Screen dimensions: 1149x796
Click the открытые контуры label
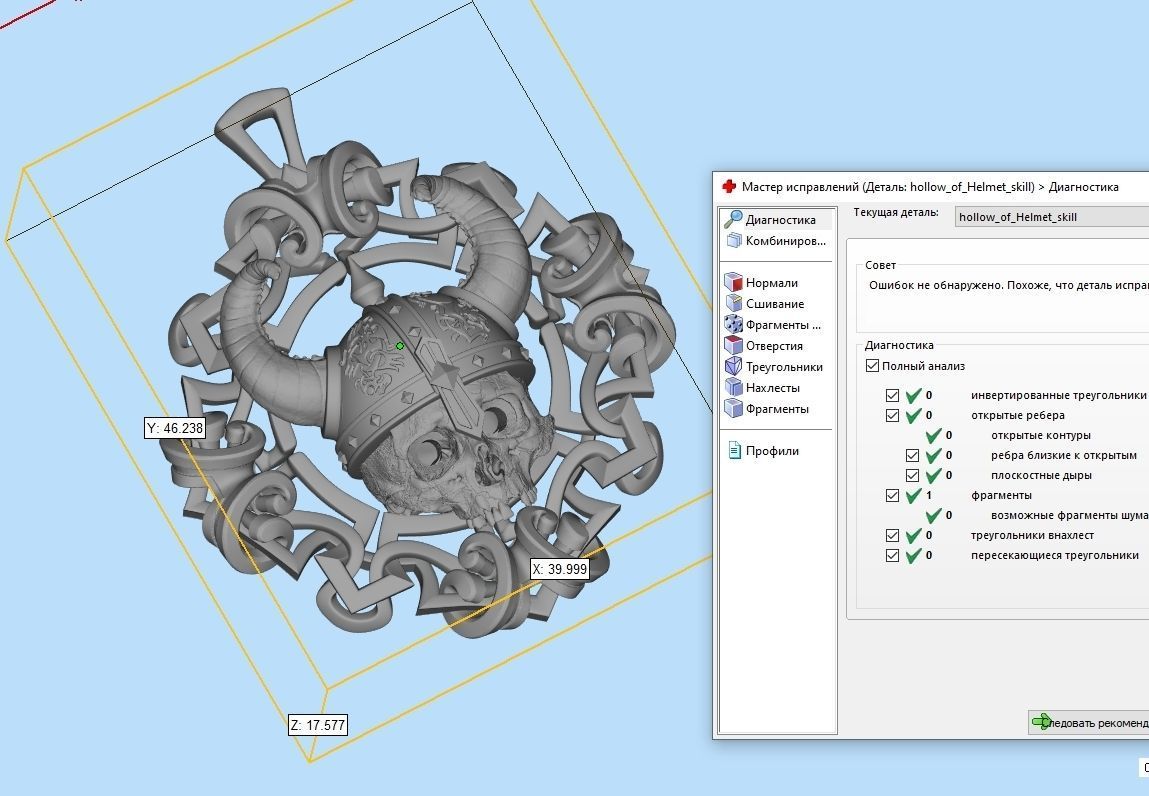coord(1041,435)
